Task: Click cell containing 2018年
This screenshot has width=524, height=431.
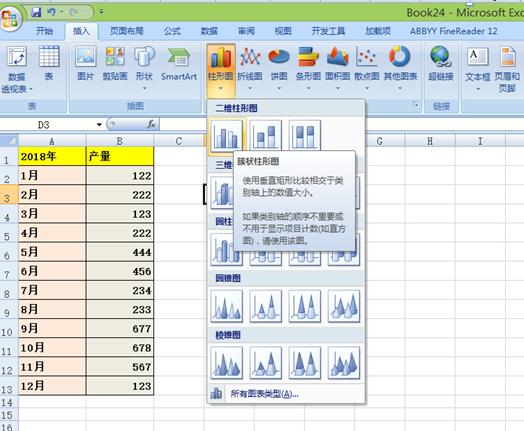Action: tap(52, 156)
